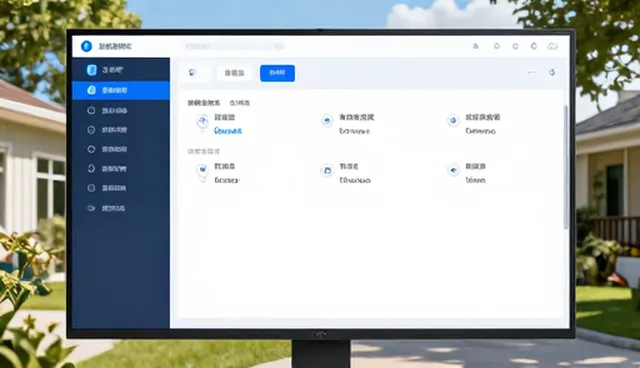Click the vertical scrollbar of the content pane
The height and width of the screenshot is (368, 640).
click(x=566, y=167)
